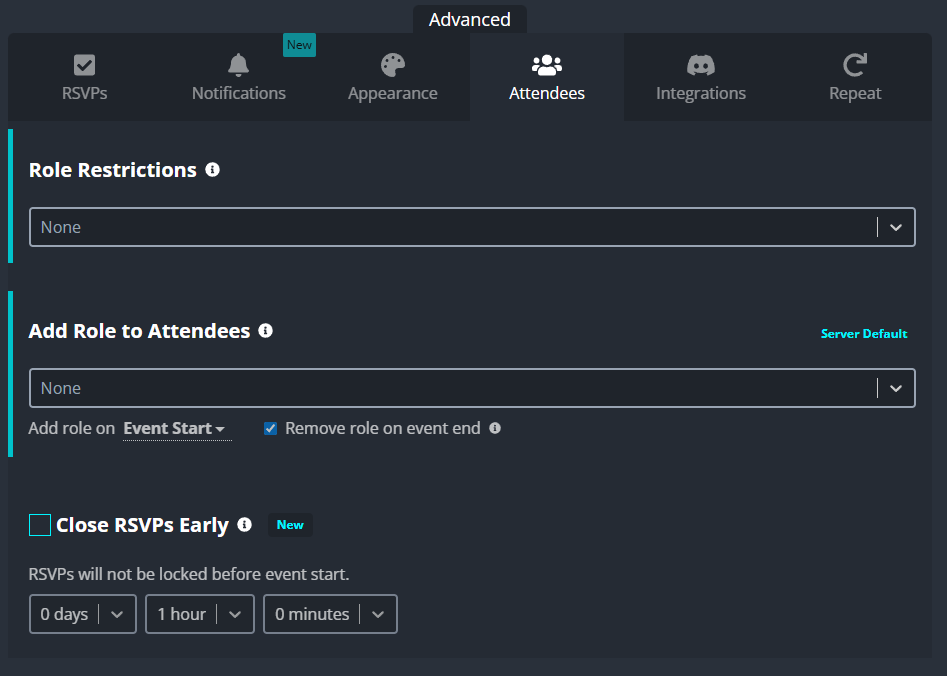This screenshot has width=947, height=676.
Task: Click the Integrations Discord logo icon
Action: (701, 65)
